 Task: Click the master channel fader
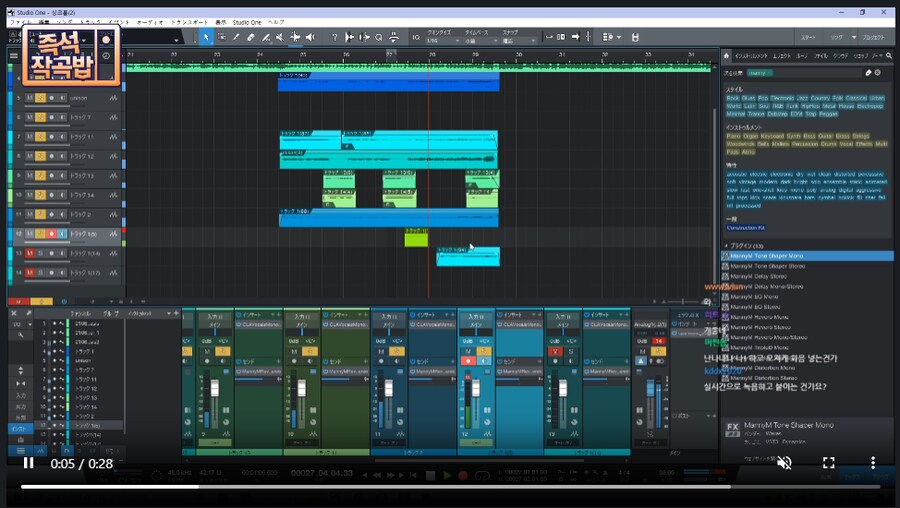click(650, 389)
